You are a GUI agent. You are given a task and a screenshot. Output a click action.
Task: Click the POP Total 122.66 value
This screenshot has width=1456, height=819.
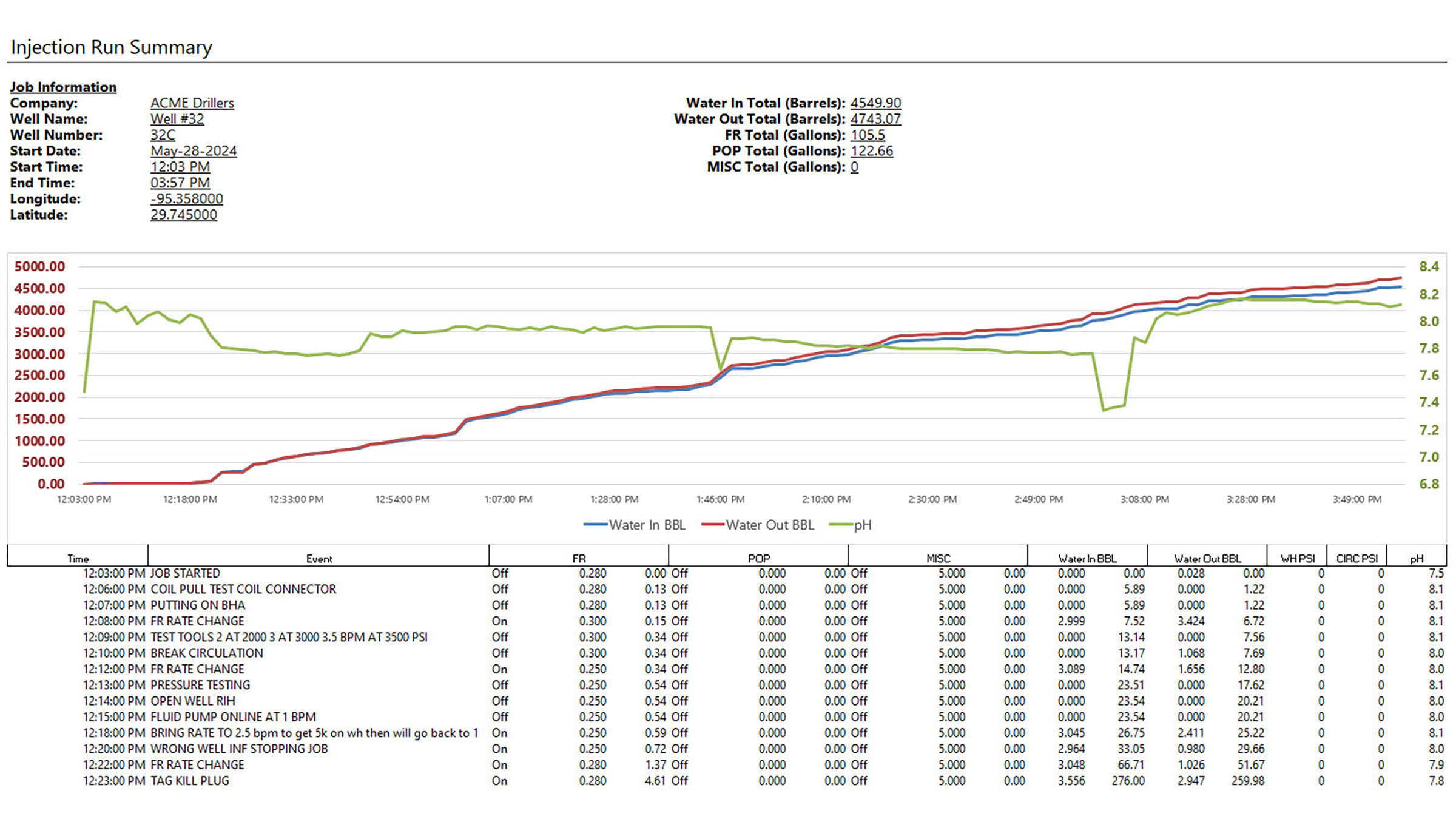871,151
